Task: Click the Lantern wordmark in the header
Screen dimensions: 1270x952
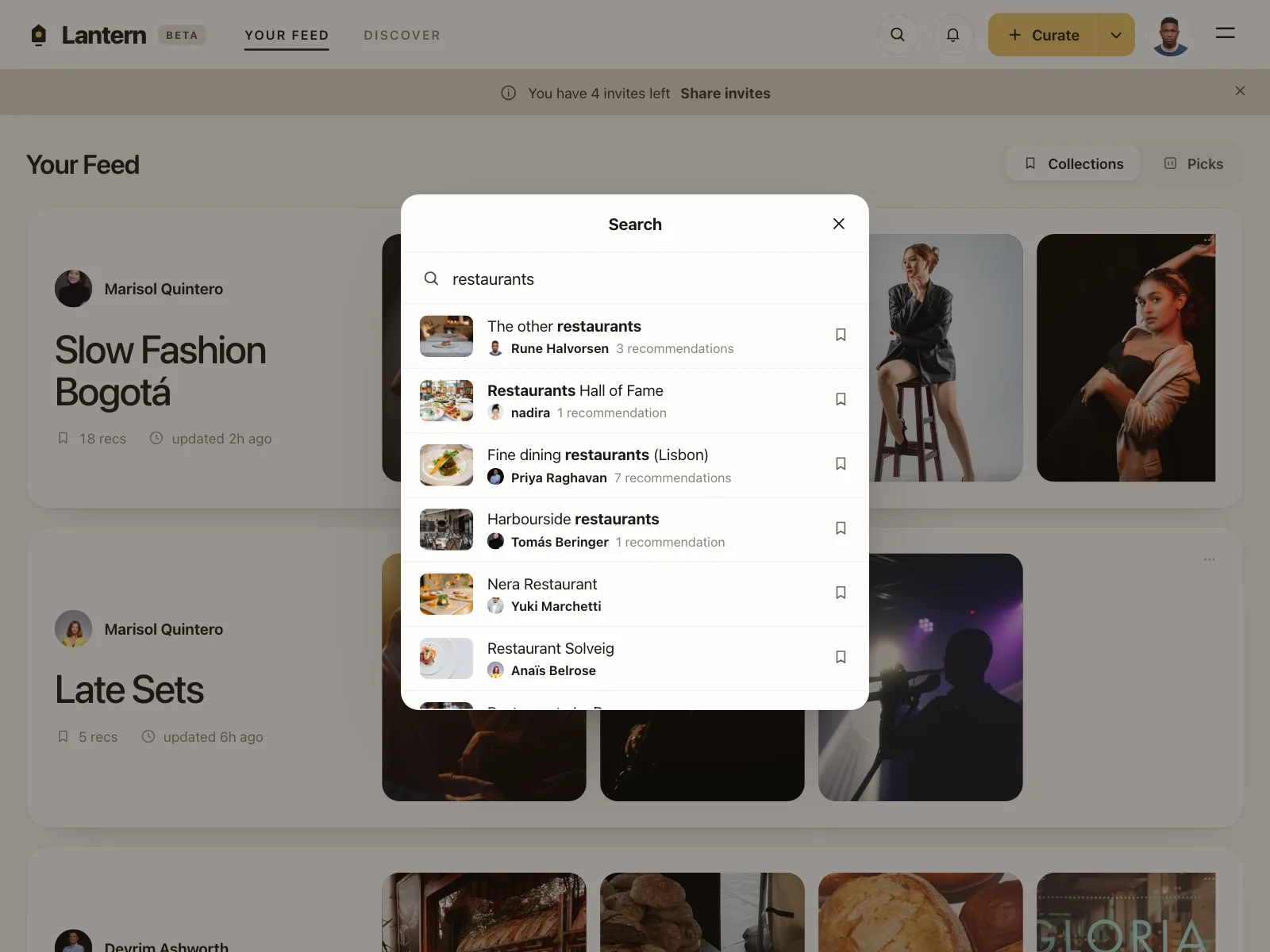Action: (x=104, y=35)
